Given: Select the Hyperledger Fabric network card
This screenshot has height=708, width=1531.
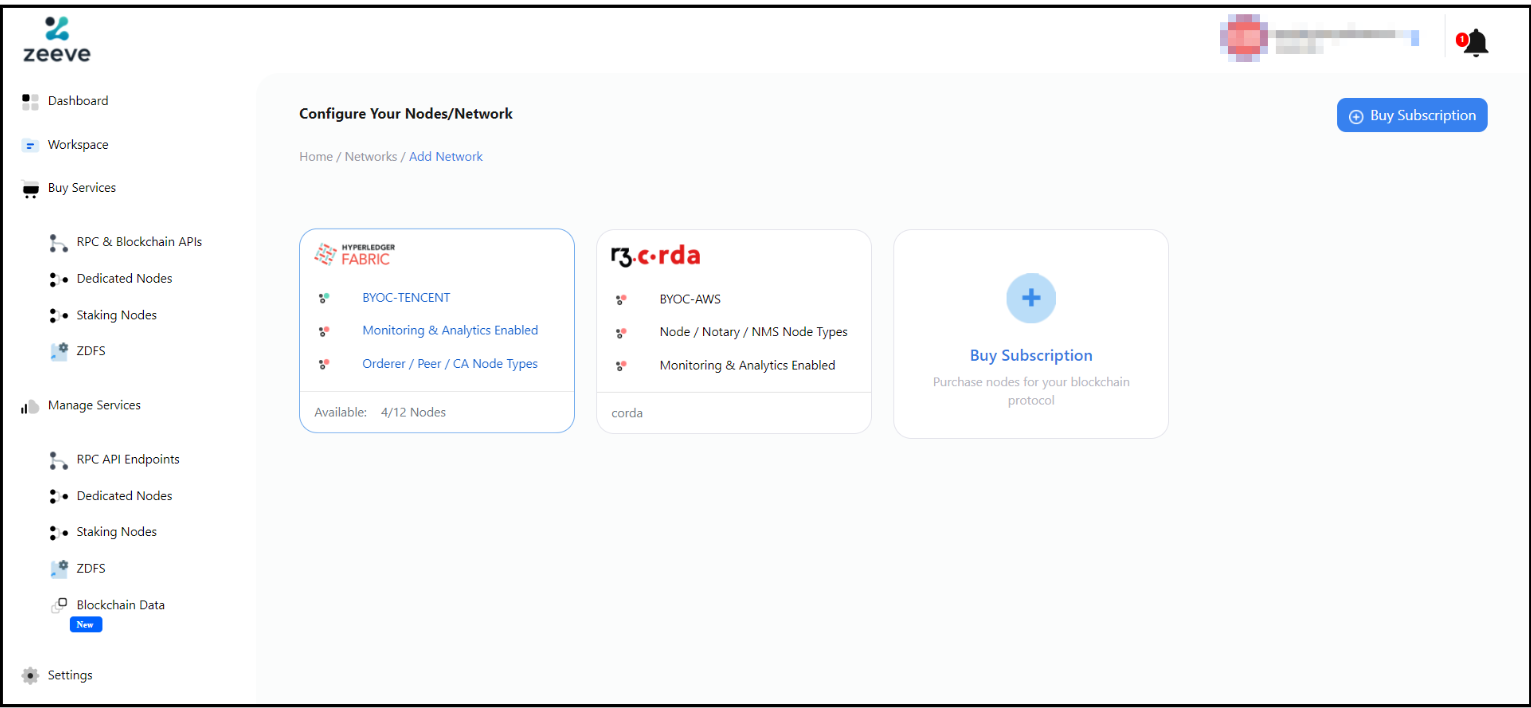Looking at the screenshot, I should coord(436,330).
